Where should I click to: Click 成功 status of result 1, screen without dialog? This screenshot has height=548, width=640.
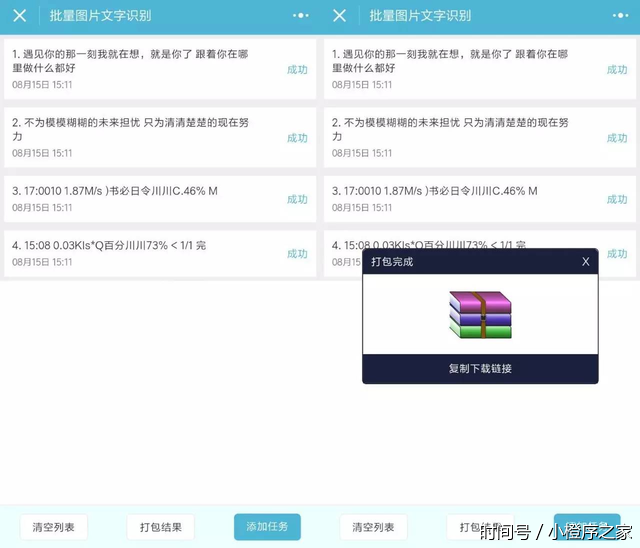coord(297,70)
